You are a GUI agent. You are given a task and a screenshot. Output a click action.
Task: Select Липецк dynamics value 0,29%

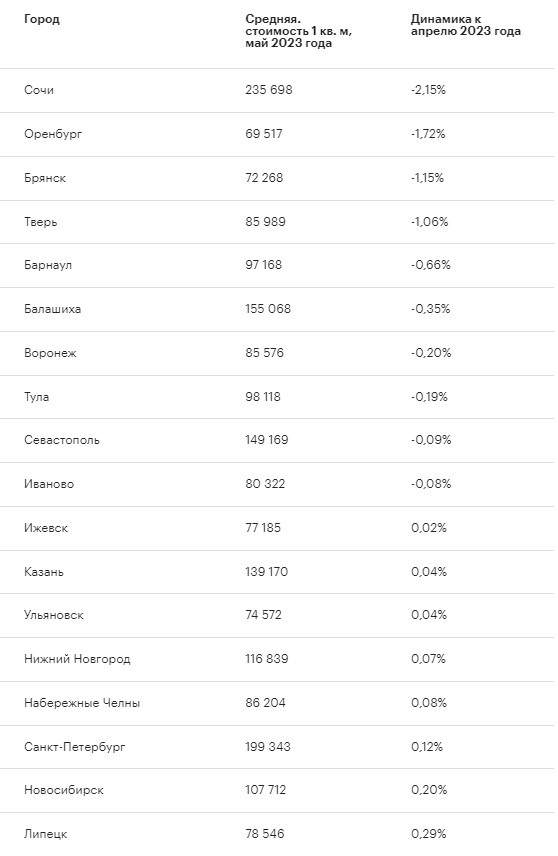[x=429, y=834]
